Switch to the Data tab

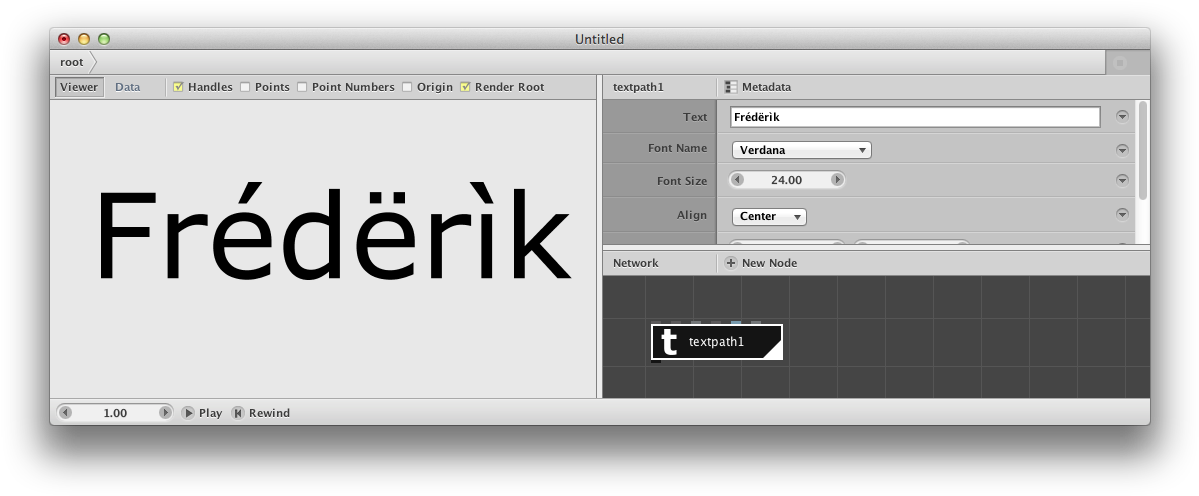(x=128, y=87)
